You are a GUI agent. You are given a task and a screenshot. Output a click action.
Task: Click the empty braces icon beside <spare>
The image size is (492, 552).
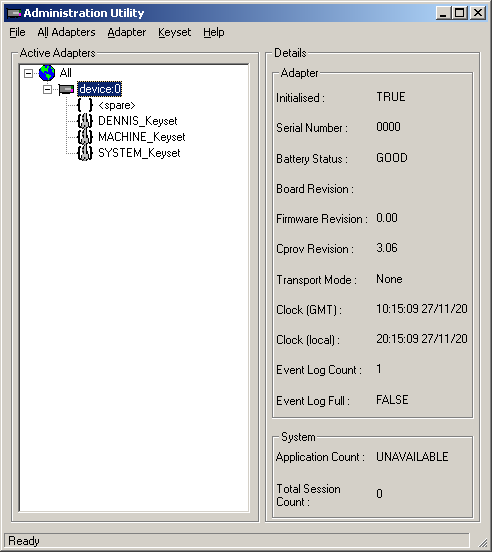[x=85, y=105]
